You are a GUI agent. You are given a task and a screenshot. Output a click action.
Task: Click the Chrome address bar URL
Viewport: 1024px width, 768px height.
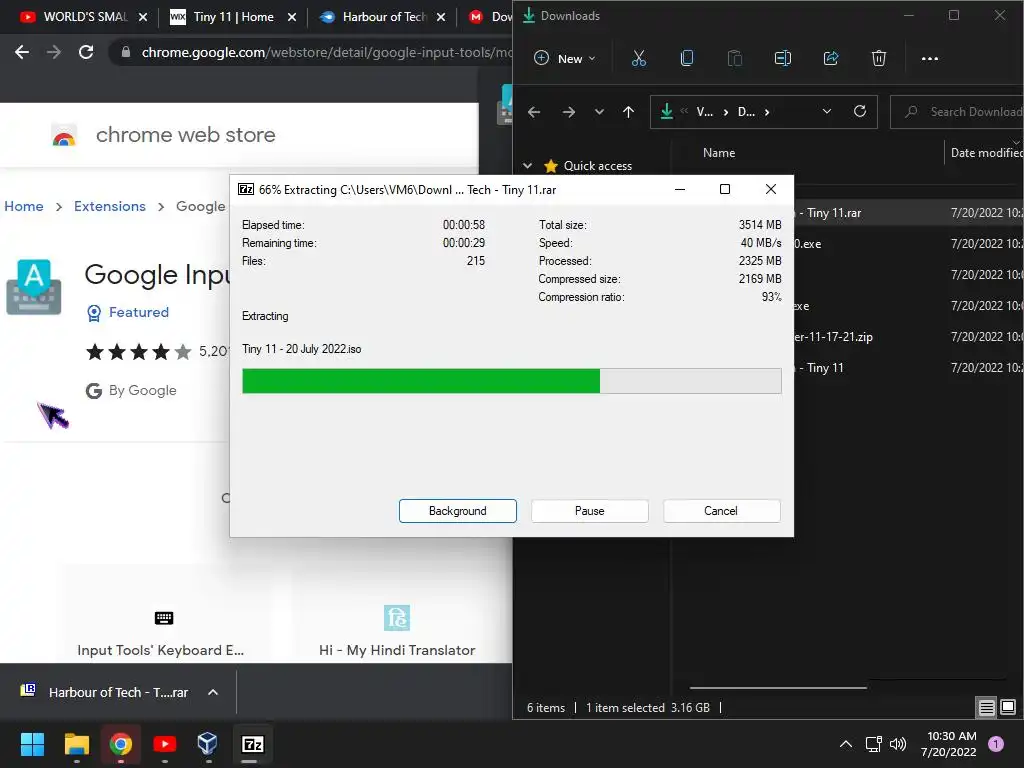point(326,52)
